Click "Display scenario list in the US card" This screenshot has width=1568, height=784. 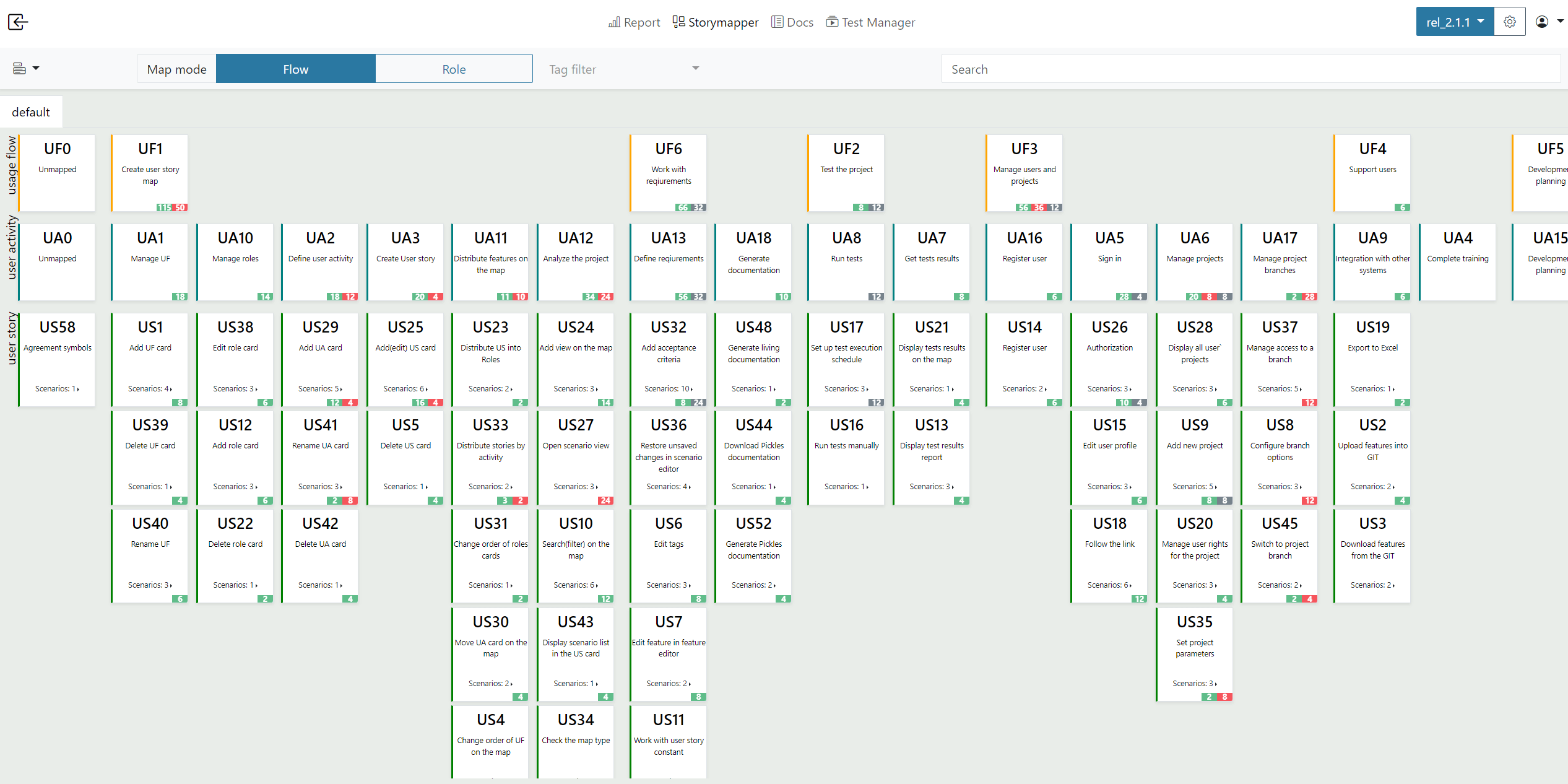click(576, 648)
